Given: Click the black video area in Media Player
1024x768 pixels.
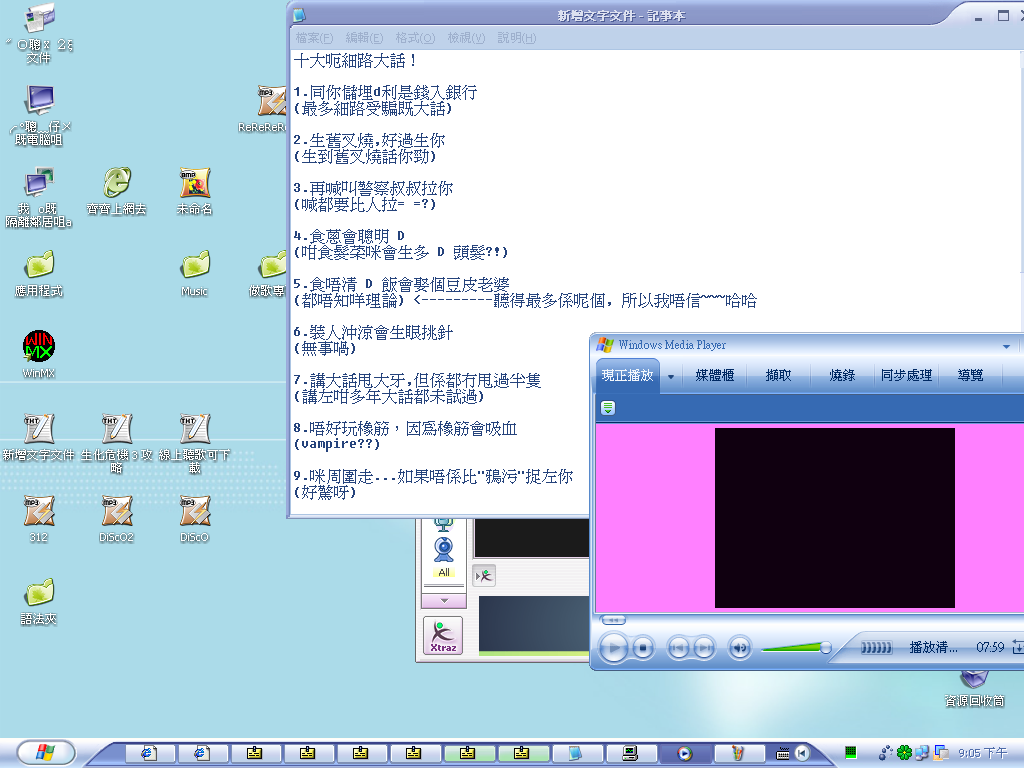Looking at the screenshot, I should [x=835, y=518].
